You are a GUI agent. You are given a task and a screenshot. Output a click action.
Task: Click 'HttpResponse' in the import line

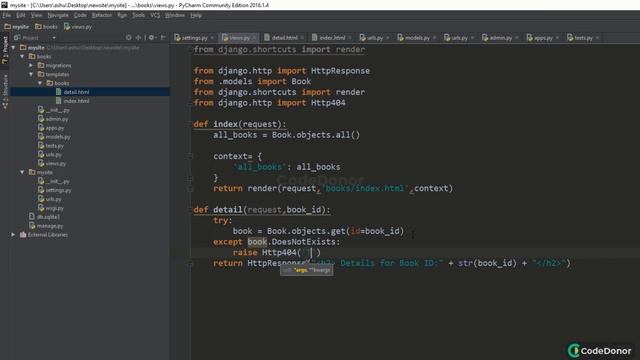[x=340, y=71]
